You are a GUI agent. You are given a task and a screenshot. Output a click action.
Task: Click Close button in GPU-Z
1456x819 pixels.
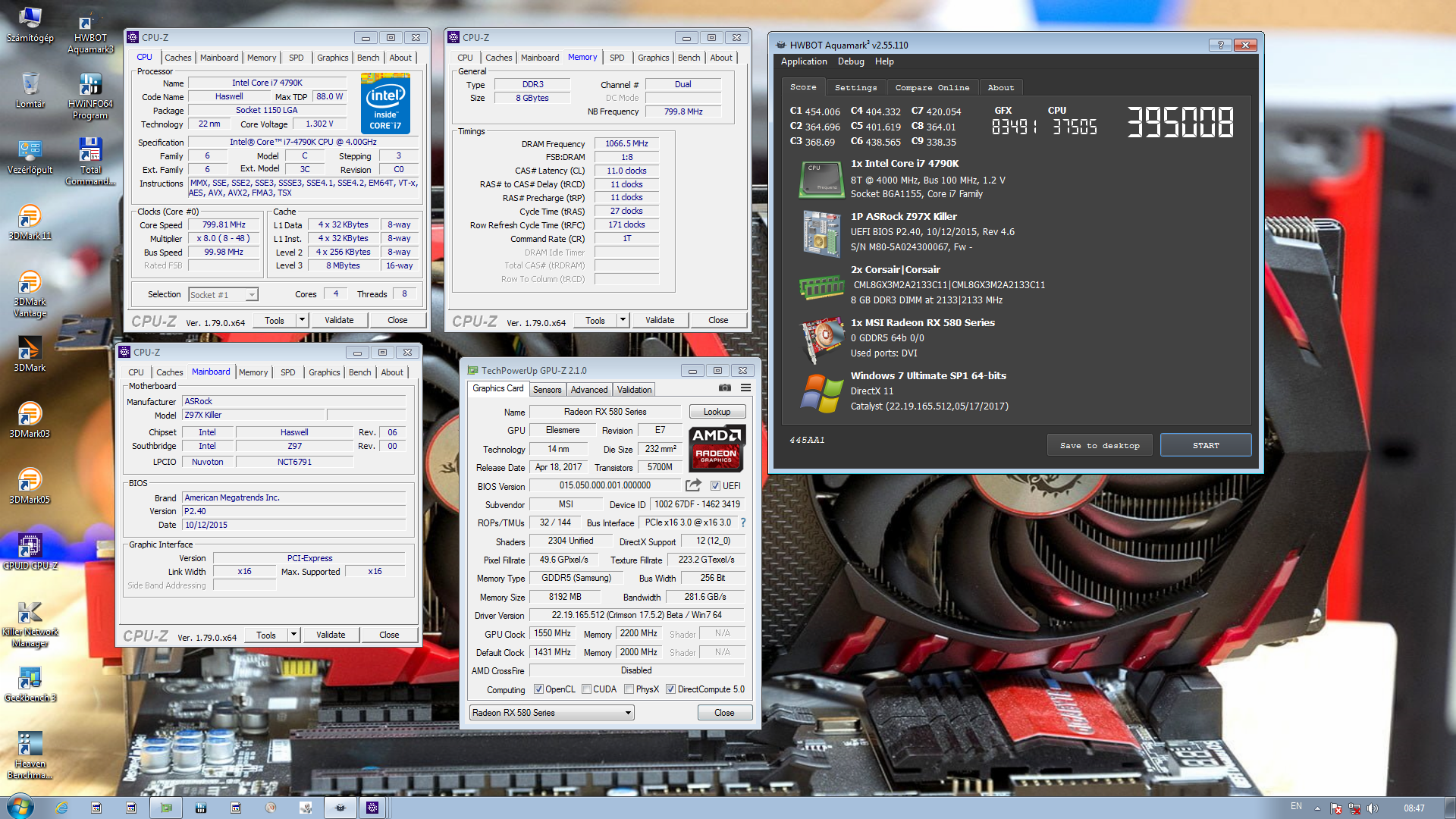pyautogui.click(x=724, y=713)
